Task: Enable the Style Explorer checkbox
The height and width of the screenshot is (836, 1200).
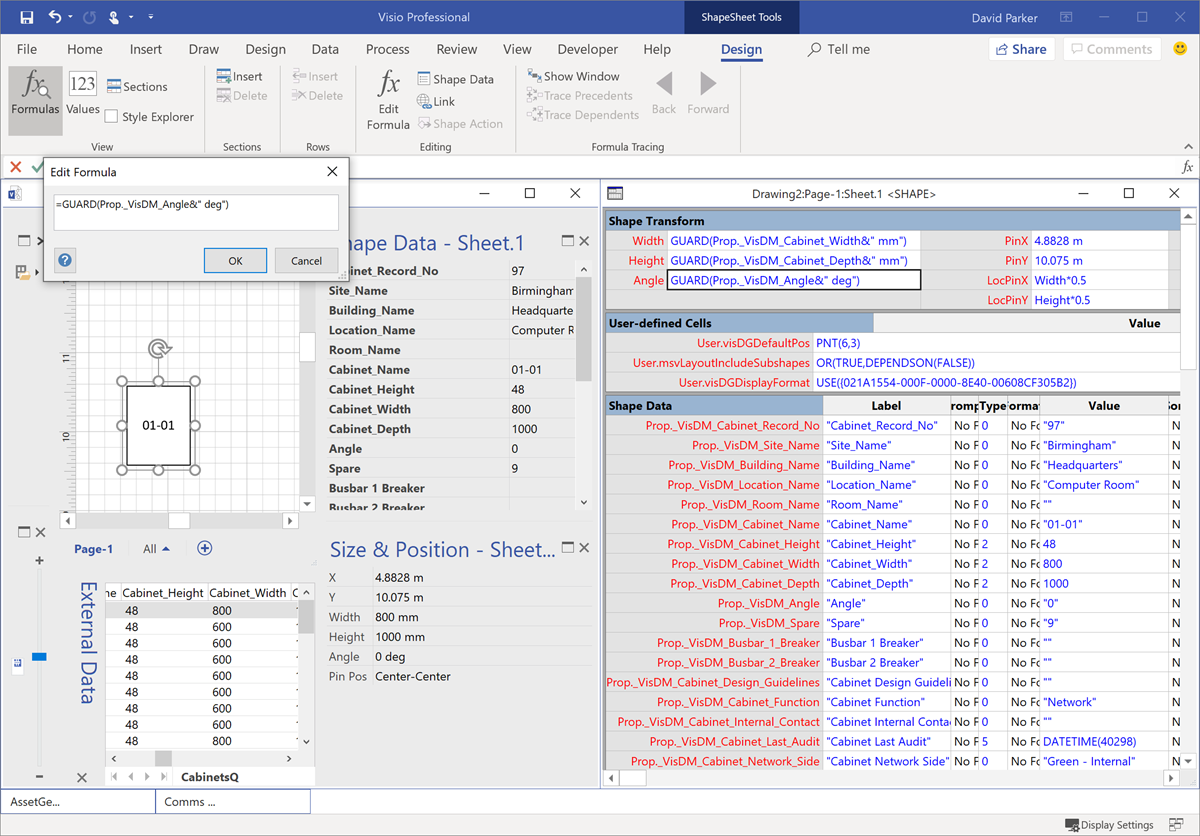Action: [110, 116]
